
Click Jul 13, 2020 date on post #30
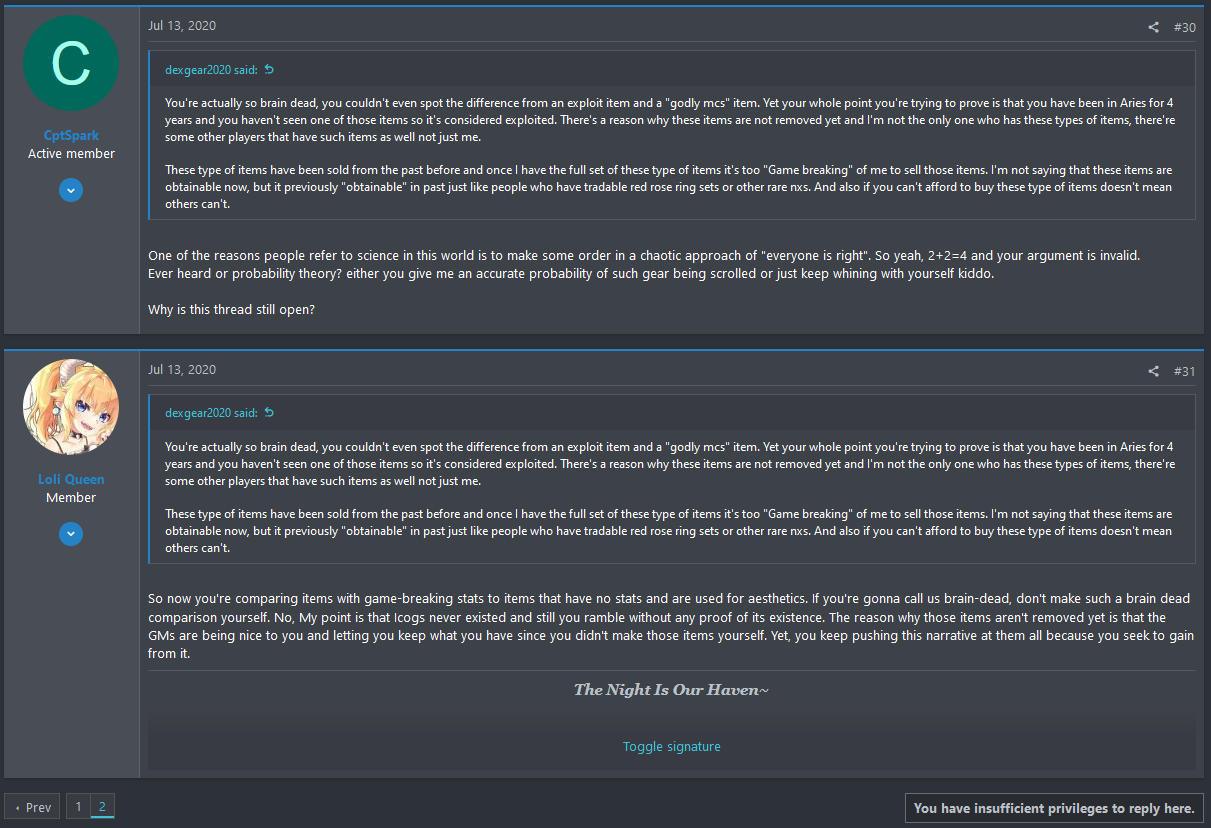182,26
